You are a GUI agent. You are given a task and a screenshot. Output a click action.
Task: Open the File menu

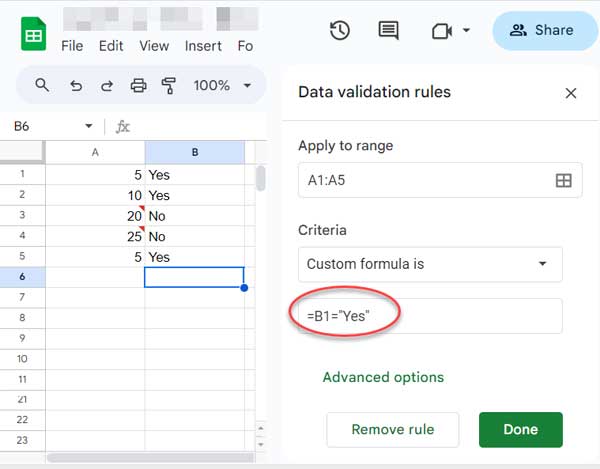tap(72, 46)
